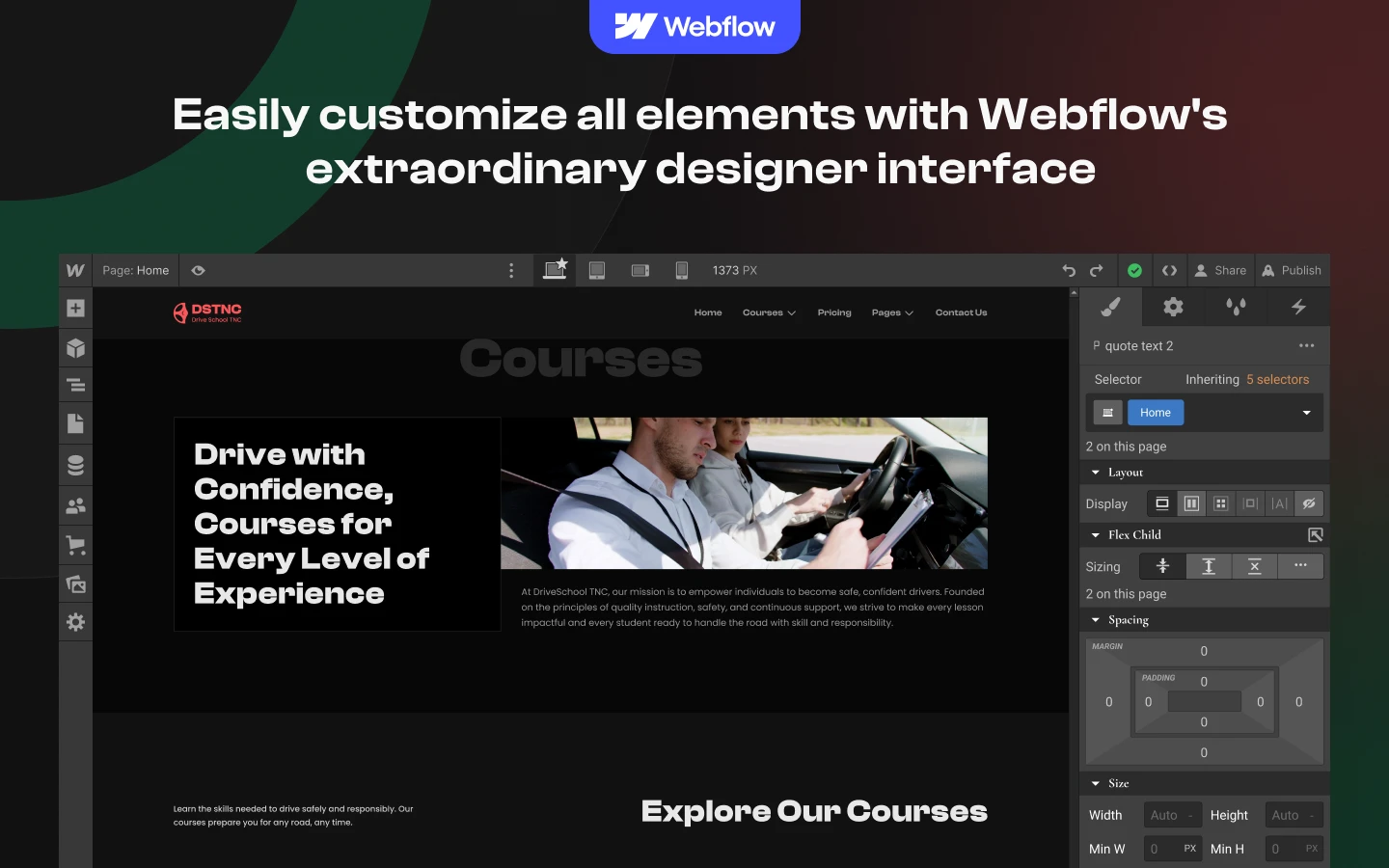
Task: Switch to the Interactions lightning tab
Action: pyautogui.click(x=1298, y=307)
